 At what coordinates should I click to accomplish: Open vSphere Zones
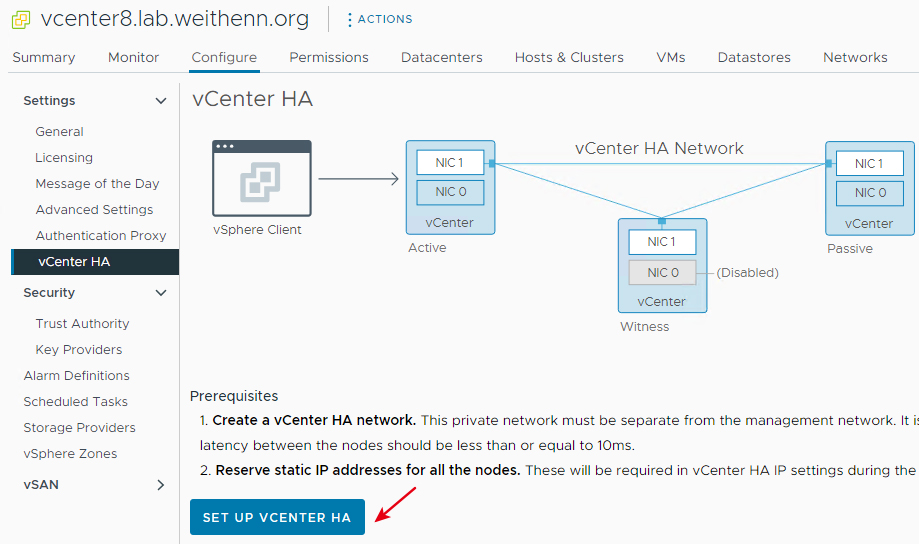tap(70, 454)
